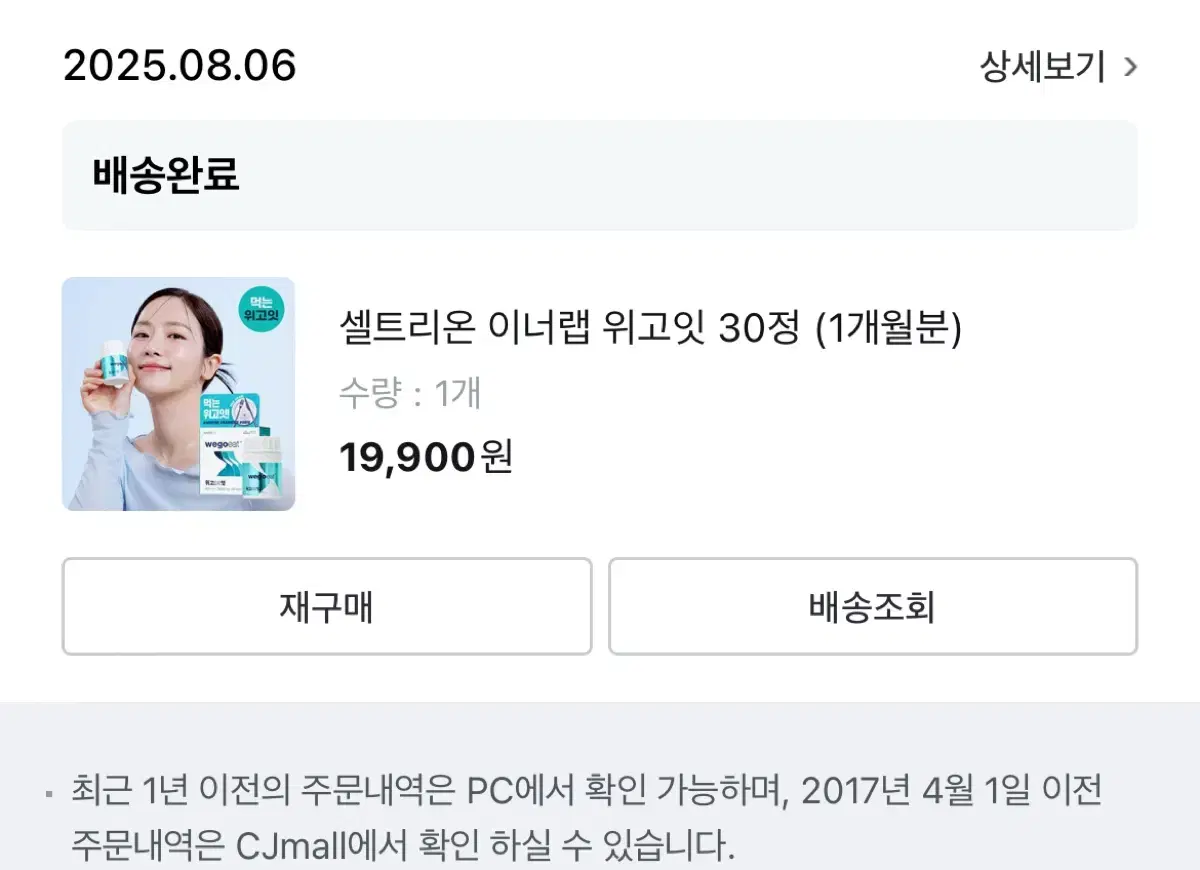Screen dimensions: 1200x870
Task: Click the bullet marker before the notice
Action: 50,792
